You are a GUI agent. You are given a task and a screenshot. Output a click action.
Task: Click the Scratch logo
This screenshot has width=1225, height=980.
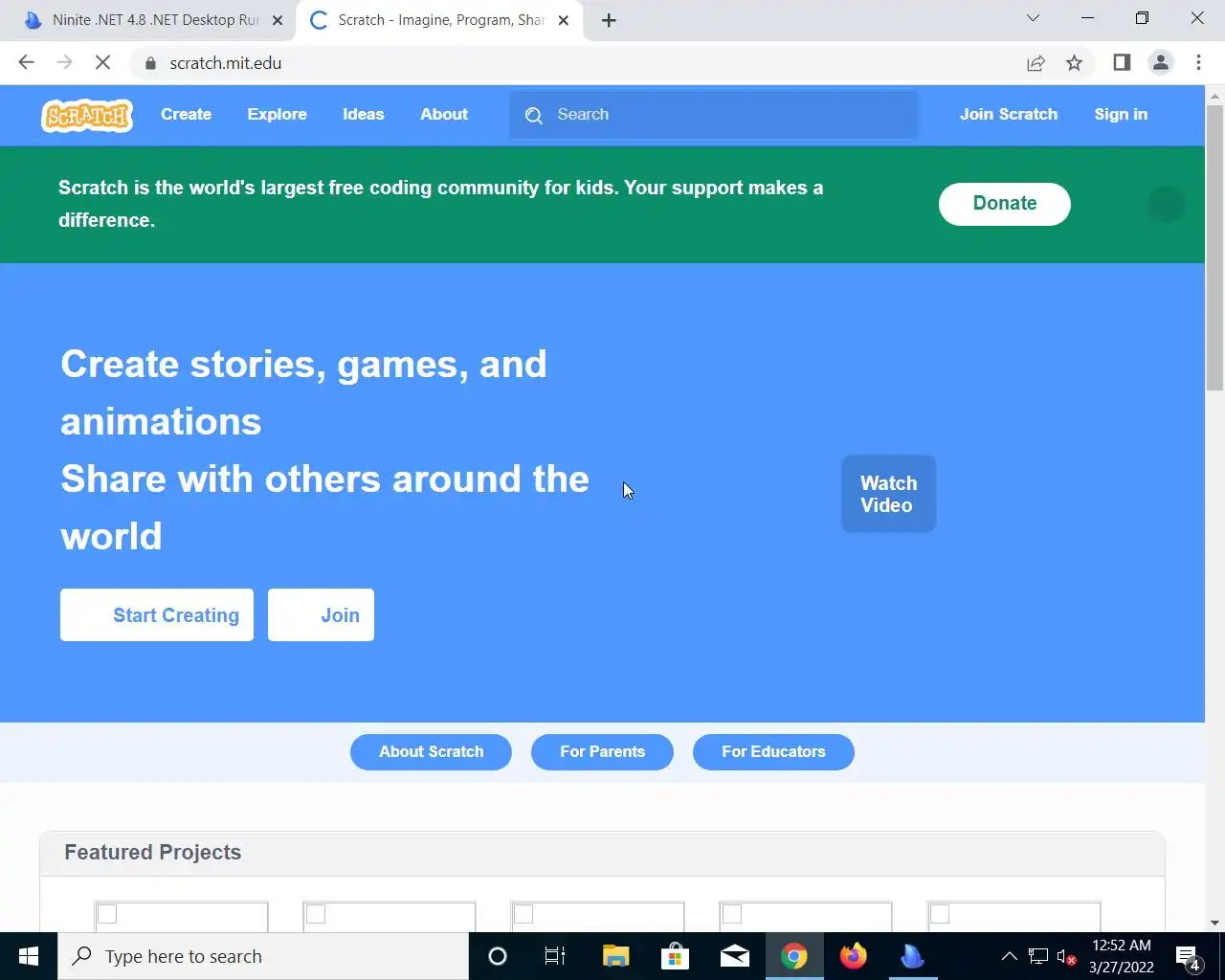pos(87,116)
